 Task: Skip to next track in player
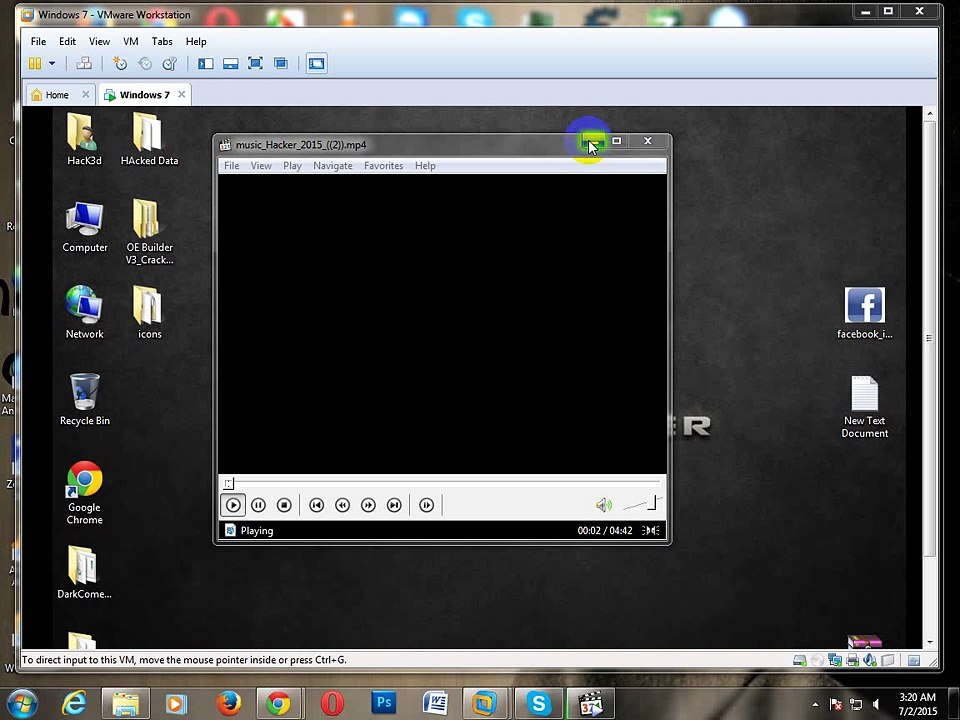point(394,505)
